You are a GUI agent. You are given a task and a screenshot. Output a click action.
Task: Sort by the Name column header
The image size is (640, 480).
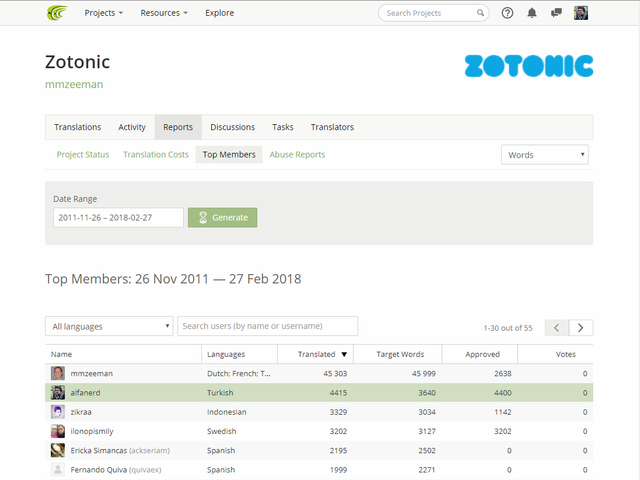(61, 354)
